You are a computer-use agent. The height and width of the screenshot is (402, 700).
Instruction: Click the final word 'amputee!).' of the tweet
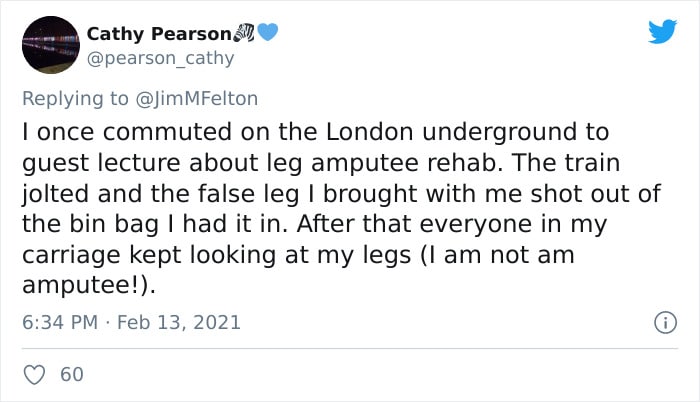pyautogui.click(x=89, y=286)
